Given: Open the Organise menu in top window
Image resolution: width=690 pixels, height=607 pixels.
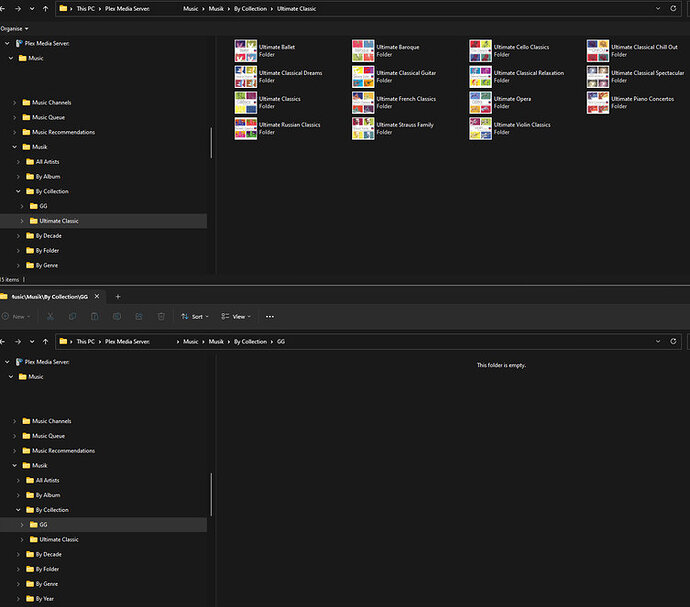Looking at the screenshot, I should (15, 29).
